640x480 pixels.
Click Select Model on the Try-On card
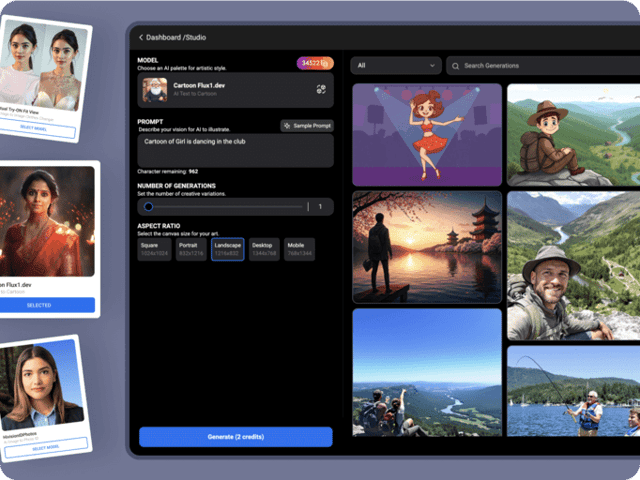34,129
